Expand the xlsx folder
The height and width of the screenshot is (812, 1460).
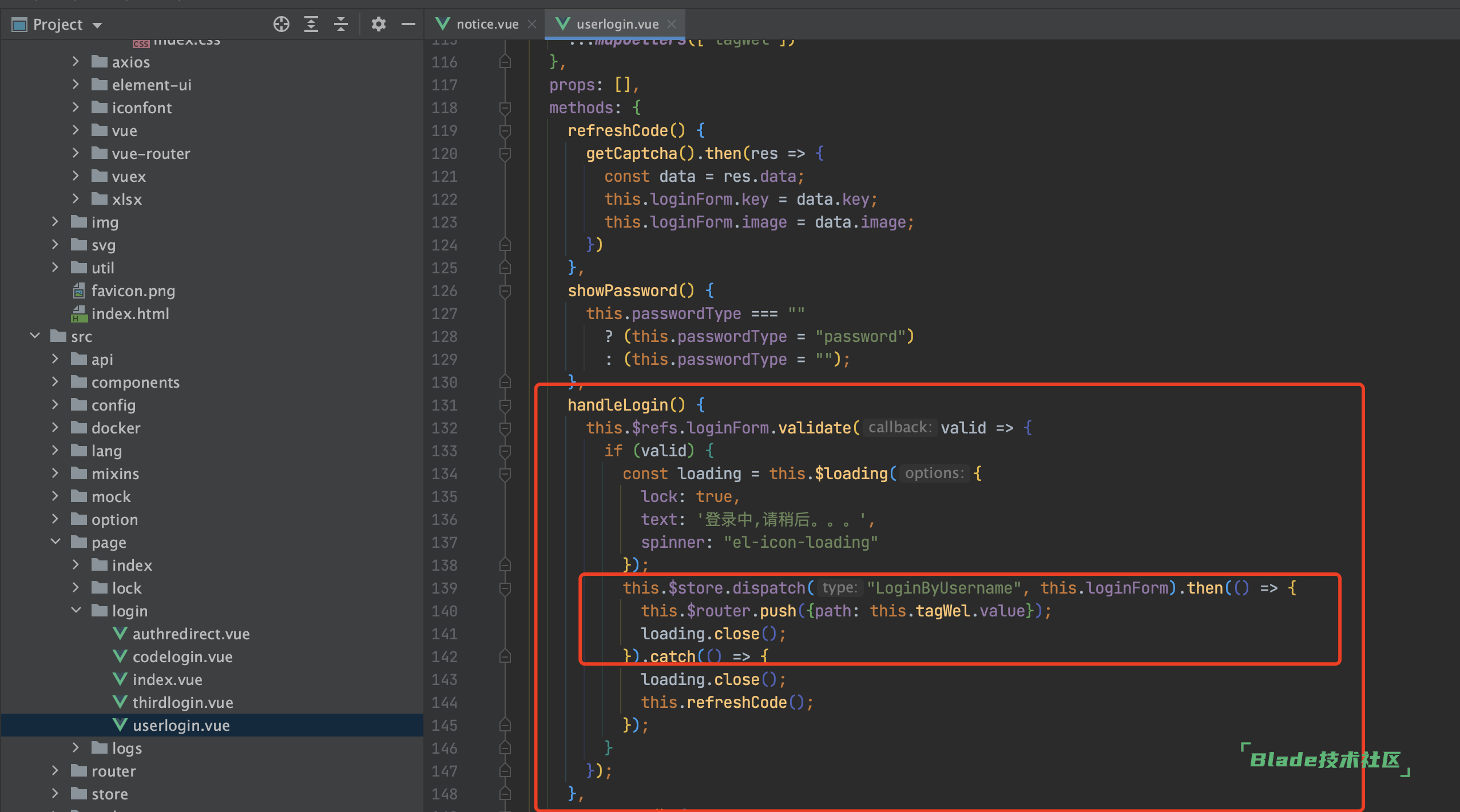75,199
